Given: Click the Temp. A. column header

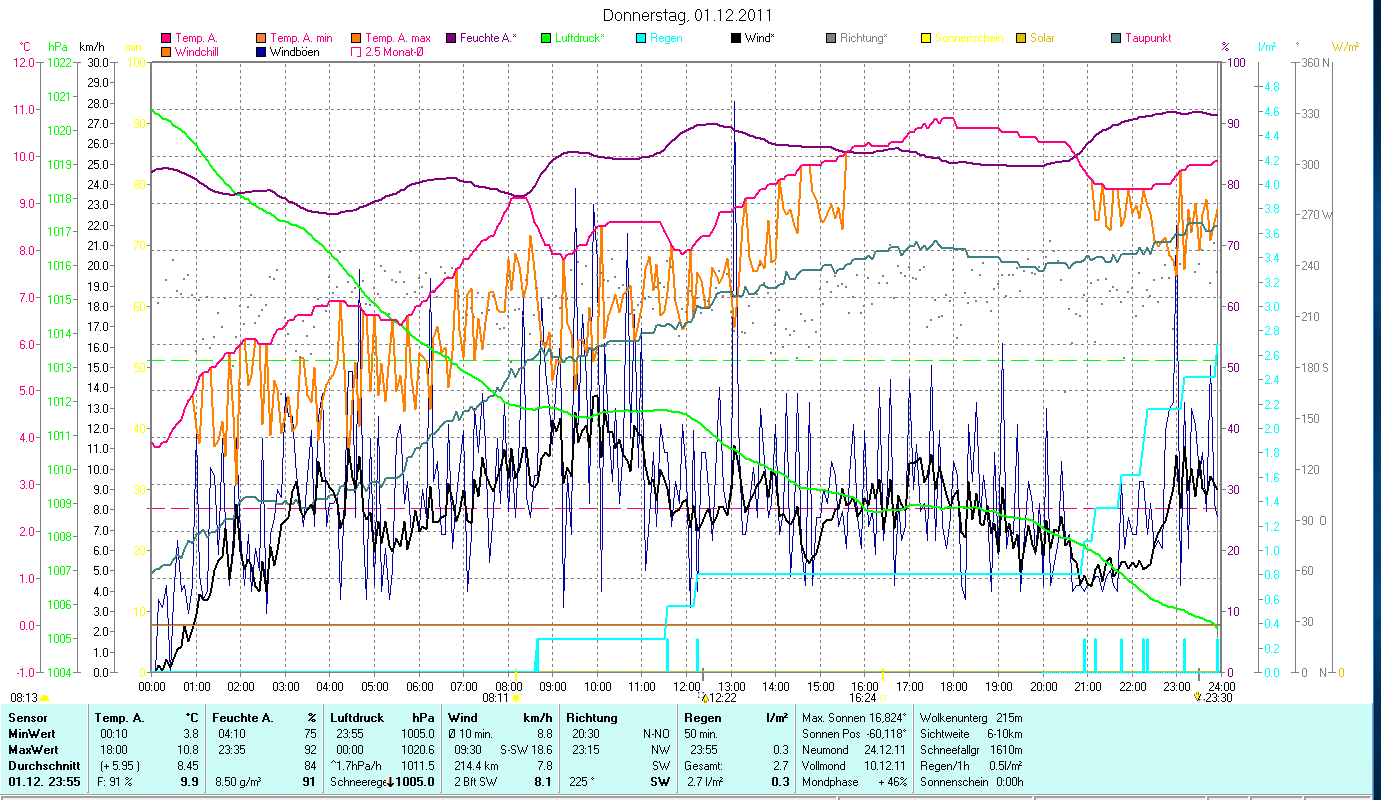Looking at the screenshot, I should tap(118, 718).
